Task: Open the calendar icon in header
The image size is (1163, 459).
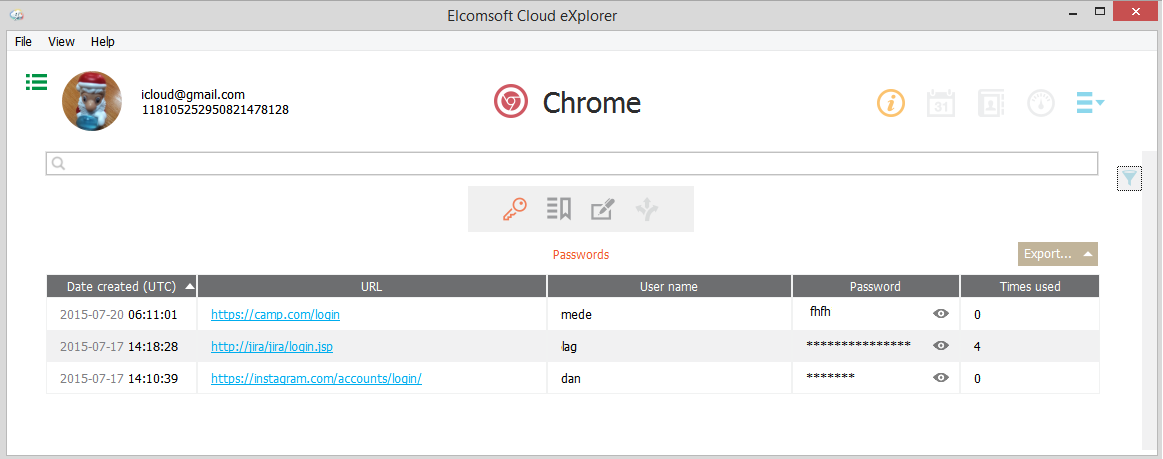Action: click(941, 103)
